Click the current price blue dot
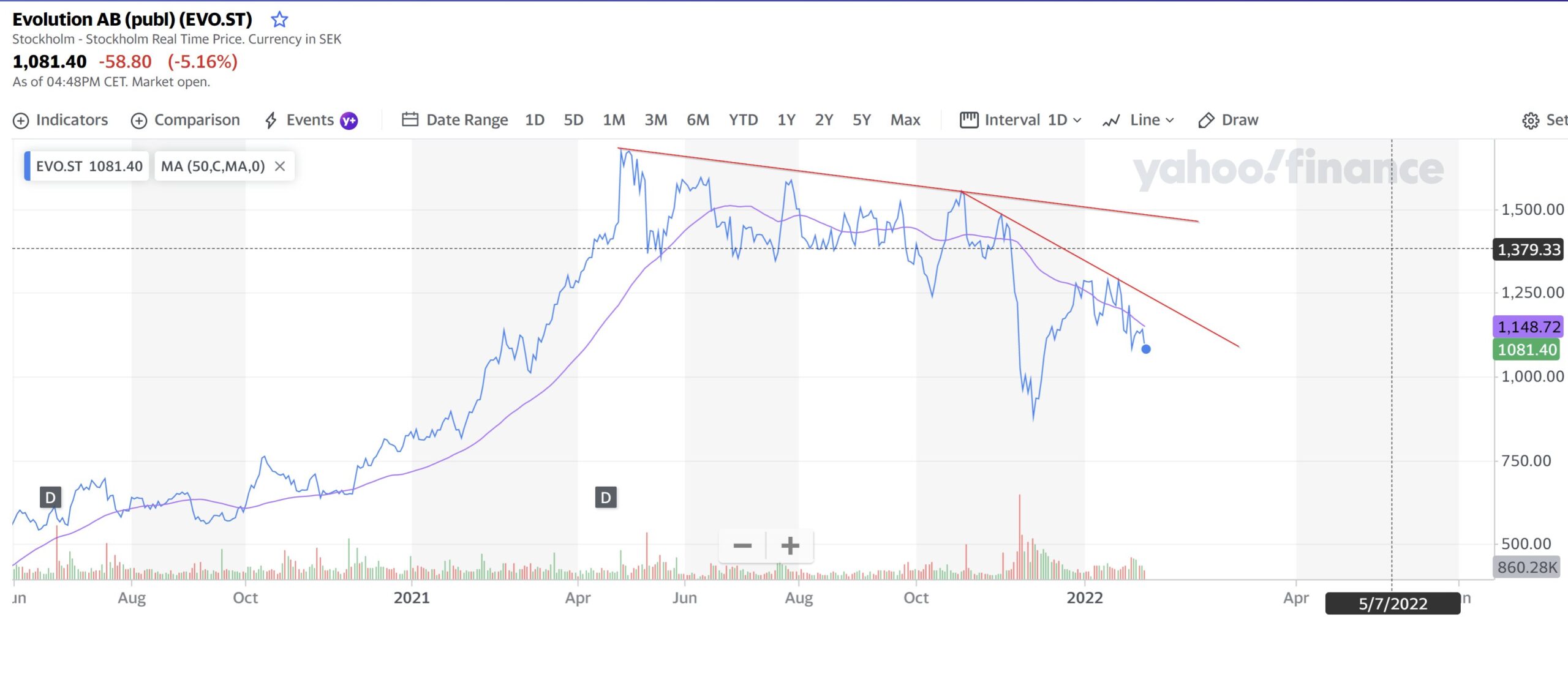 [x=1146, y=349]
